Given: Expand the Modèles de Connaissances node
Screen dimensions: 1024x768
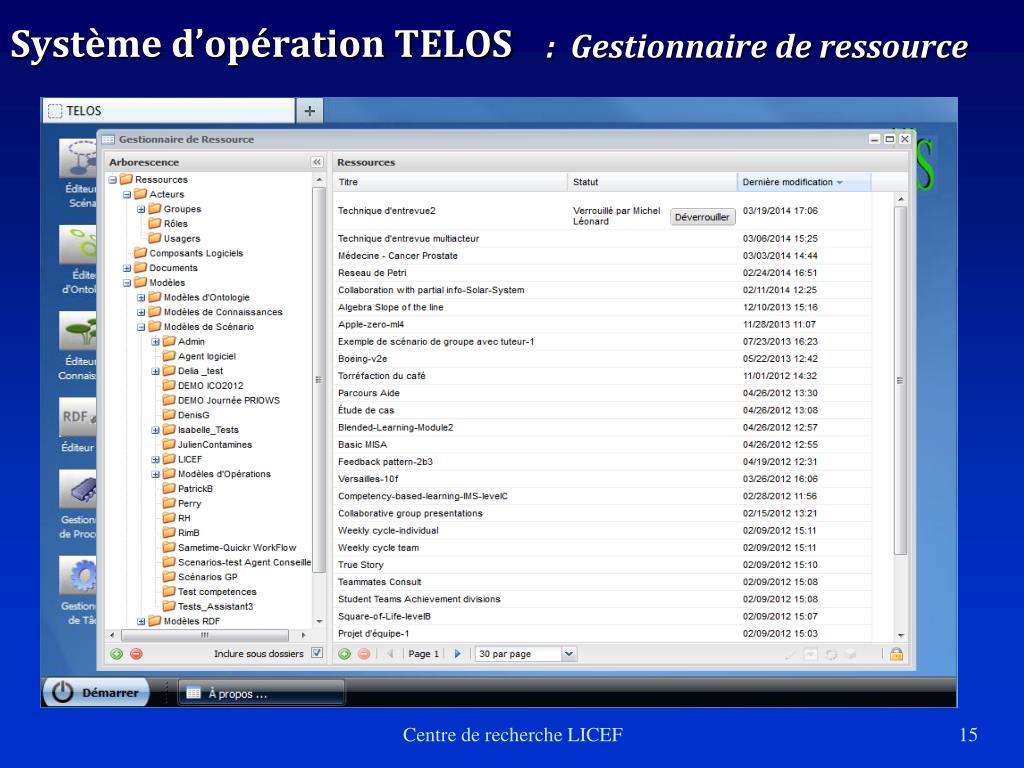Looking at the screenshot, I should [x=141, y=312].
